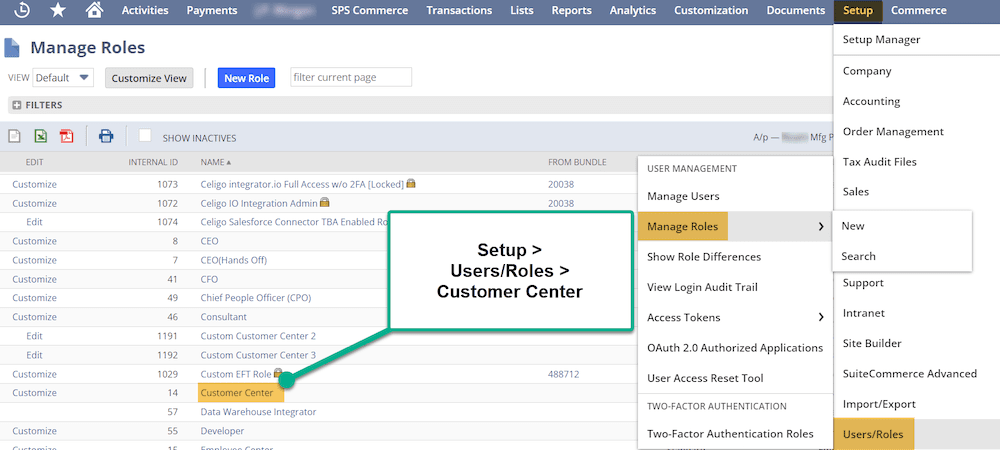Open the Payments menu
Screen dimensions: 1000x450
click(x=212, y=11)
